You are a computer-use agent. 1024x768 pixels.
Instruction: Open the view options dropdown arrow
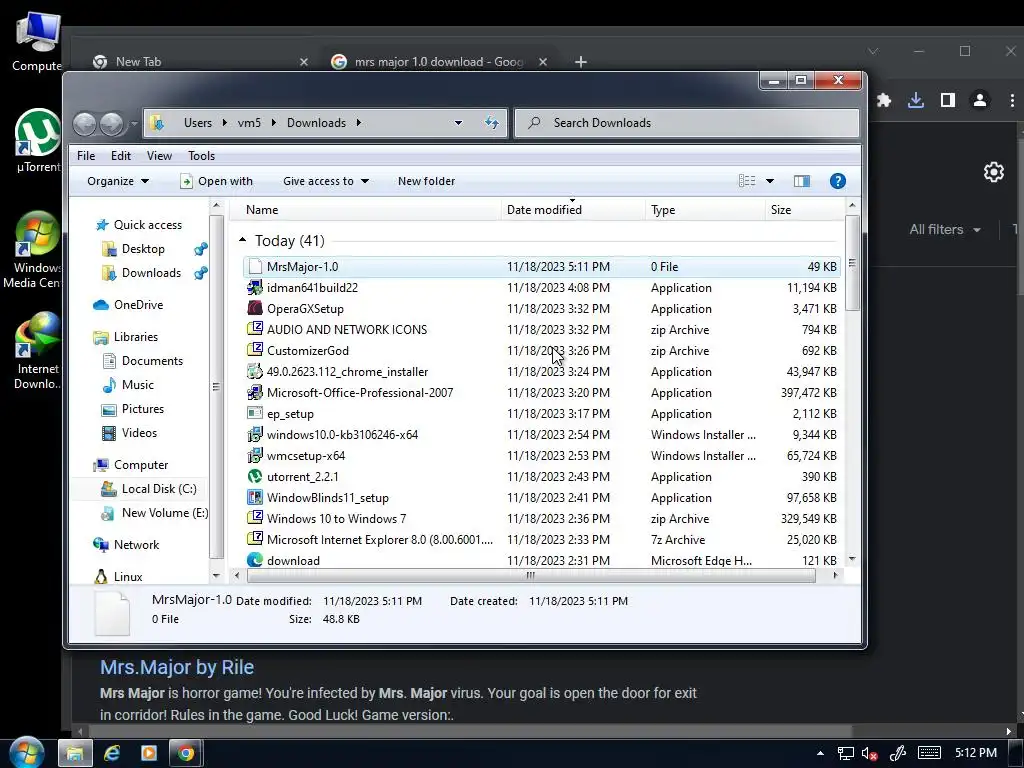pos(770,181)
